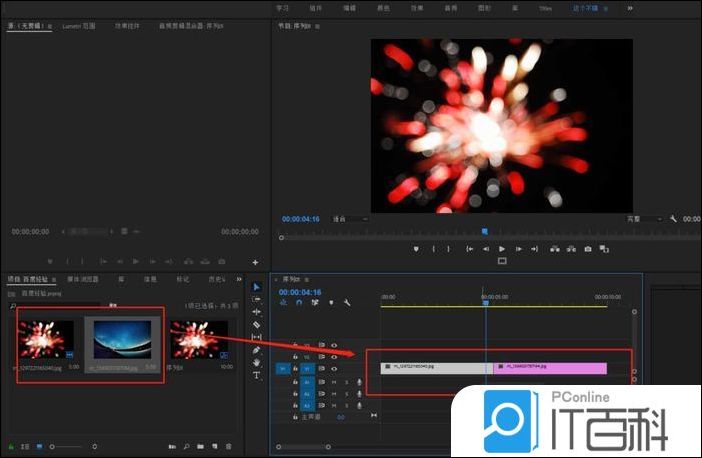Choose the Pen tool
The width and height of the screenshot is (702, 458).
pyautogui.click(x=256, y=350)
